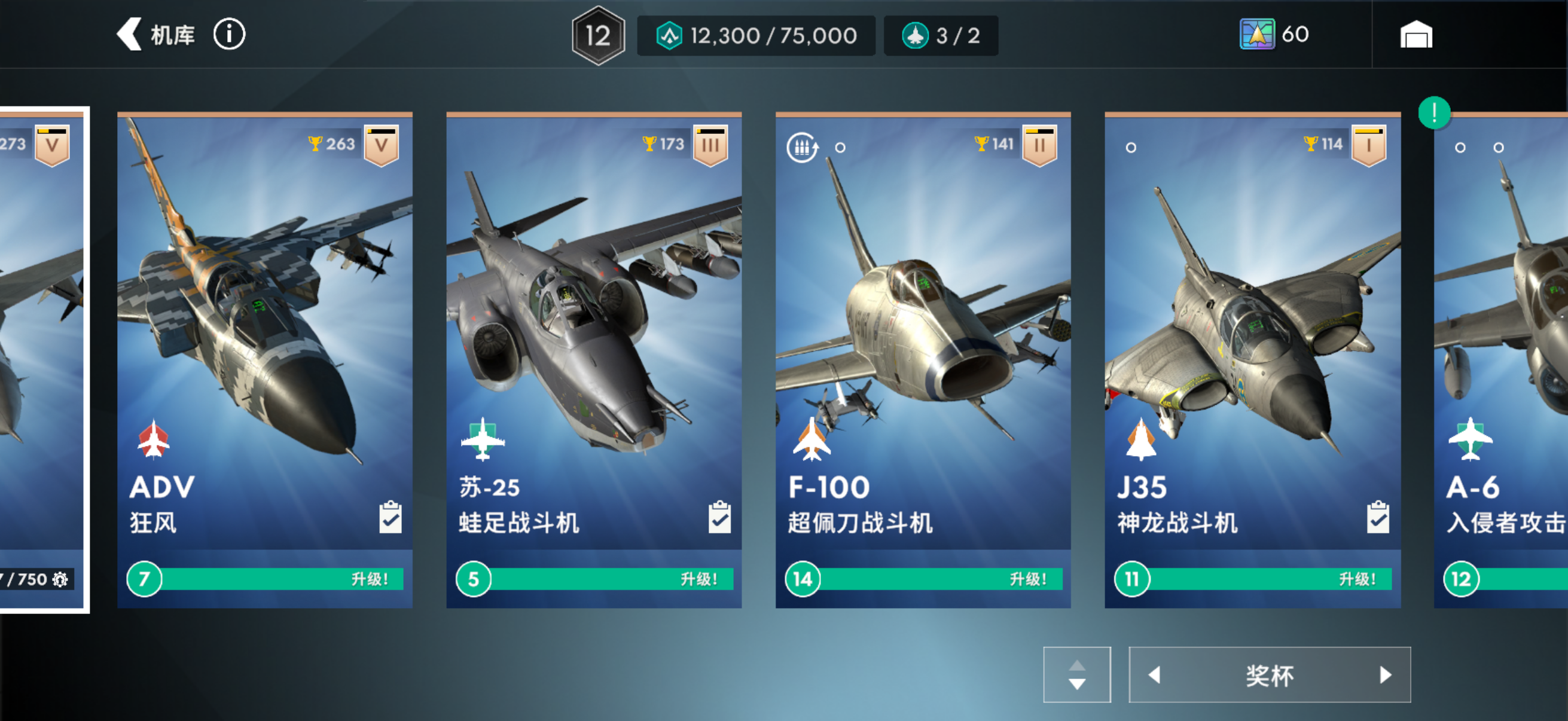Open the info circle icon
Image resolution: width=1568 pixels, height=721 pixels.
[229, 35]
